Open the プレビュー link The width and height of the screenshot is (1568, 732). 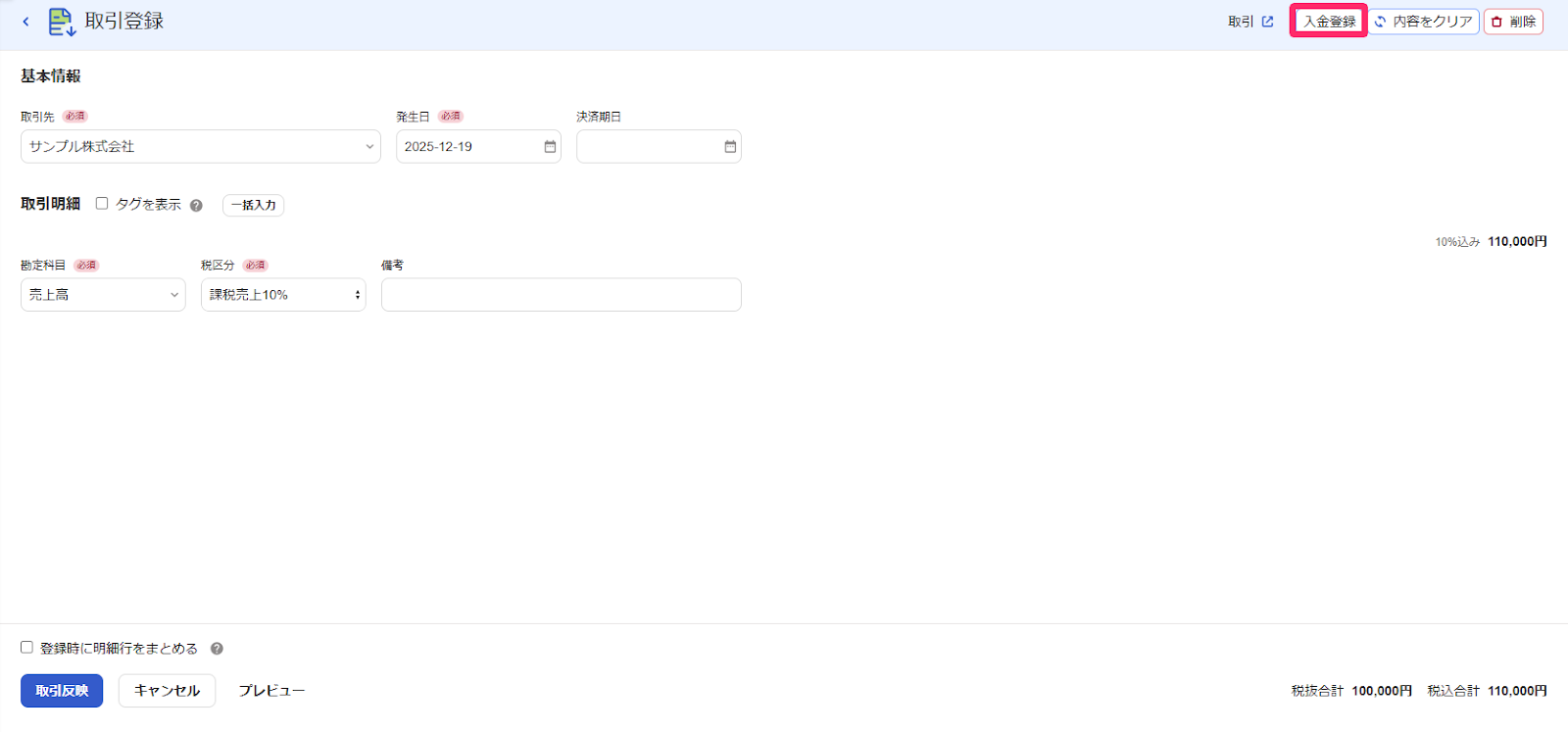(x=271, y=691)
